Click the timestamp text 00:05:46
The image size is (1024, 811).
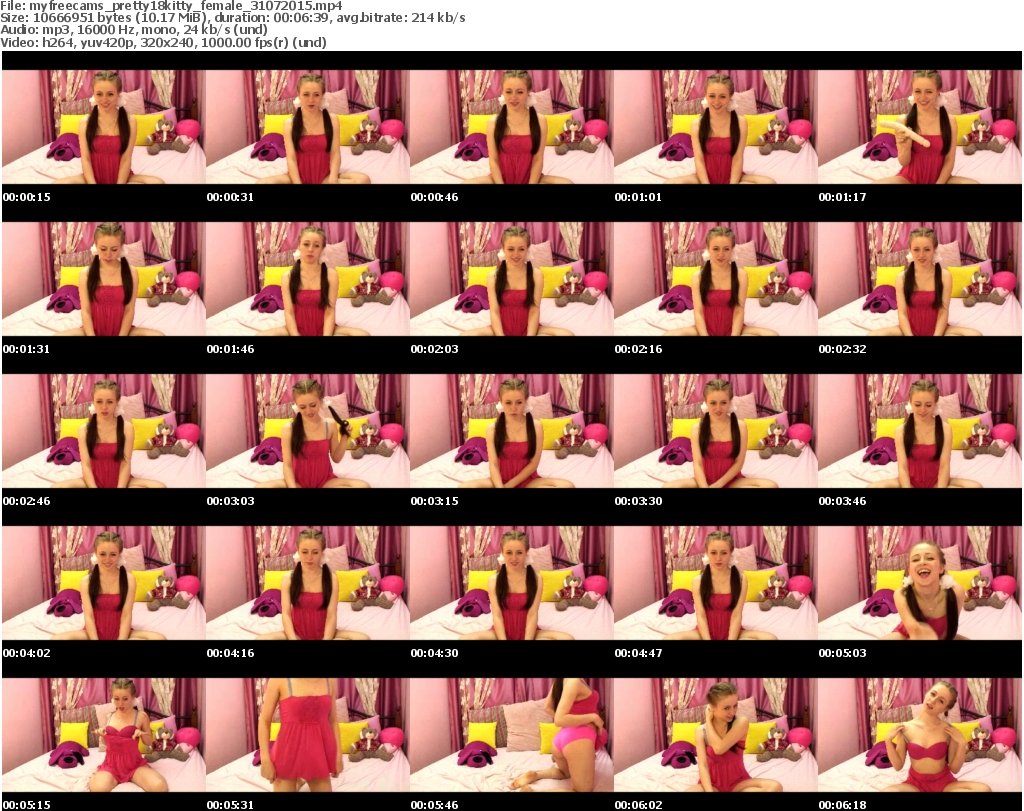(x=434, y=805)
